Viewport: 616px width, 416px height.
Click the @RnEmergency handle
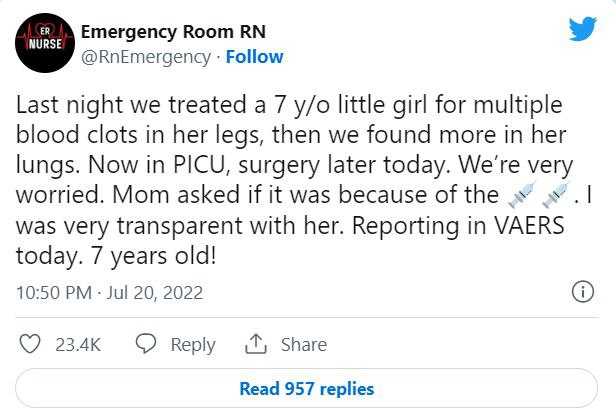(142, 57)
